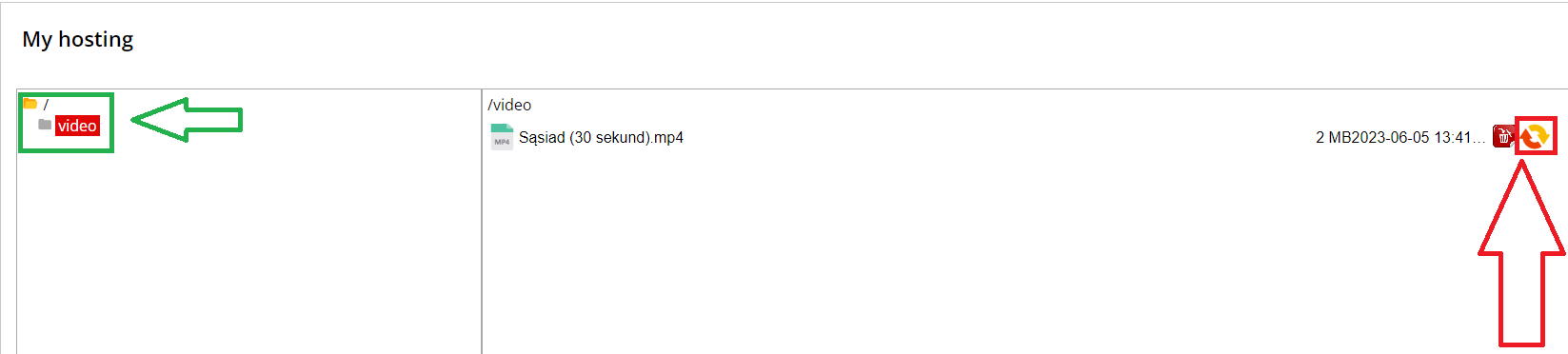Screen dimensions: 1568x354
Task: Select the root "/" directory label
Action: point(46,105)
